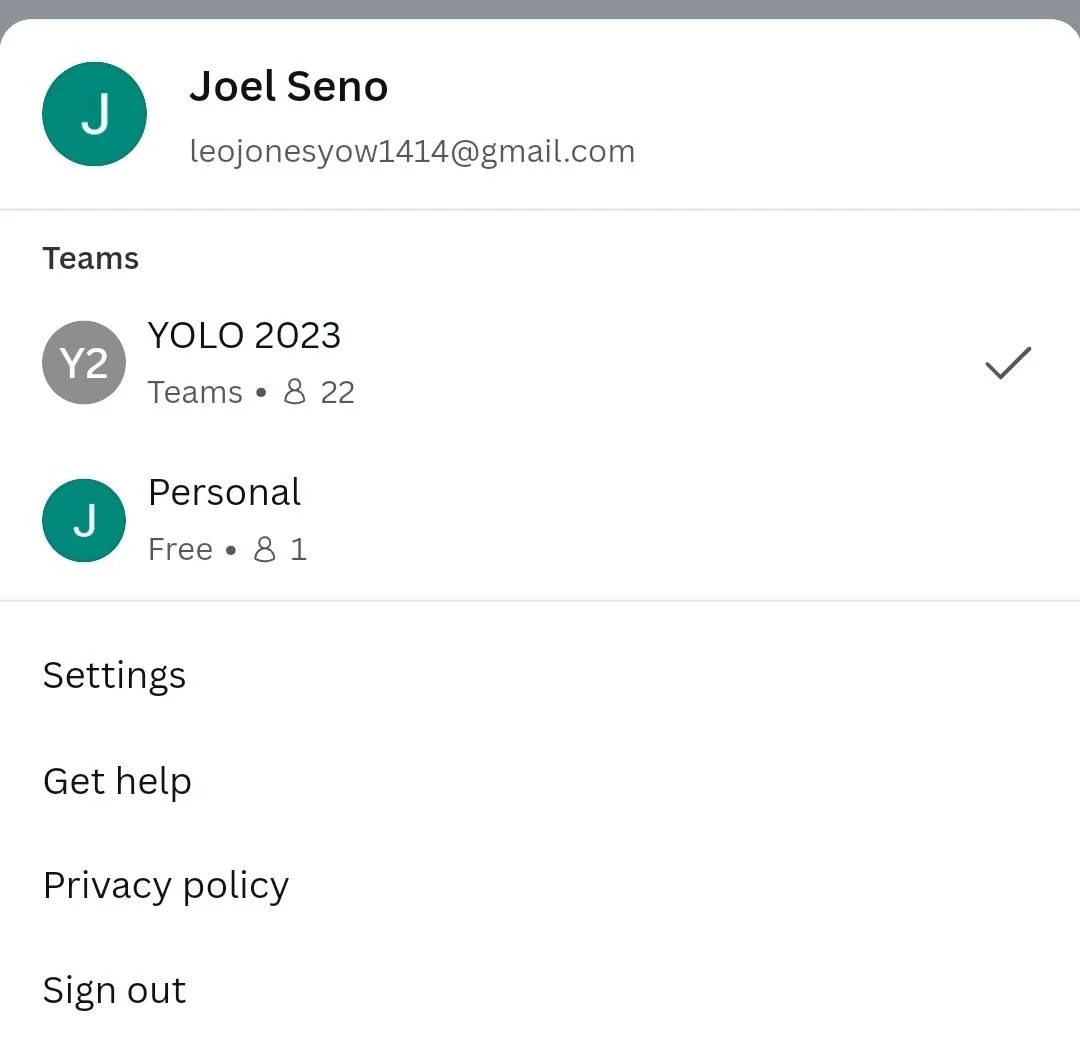Click the 22 members count number
The image size is (1080, 1047).
point(338,392)
